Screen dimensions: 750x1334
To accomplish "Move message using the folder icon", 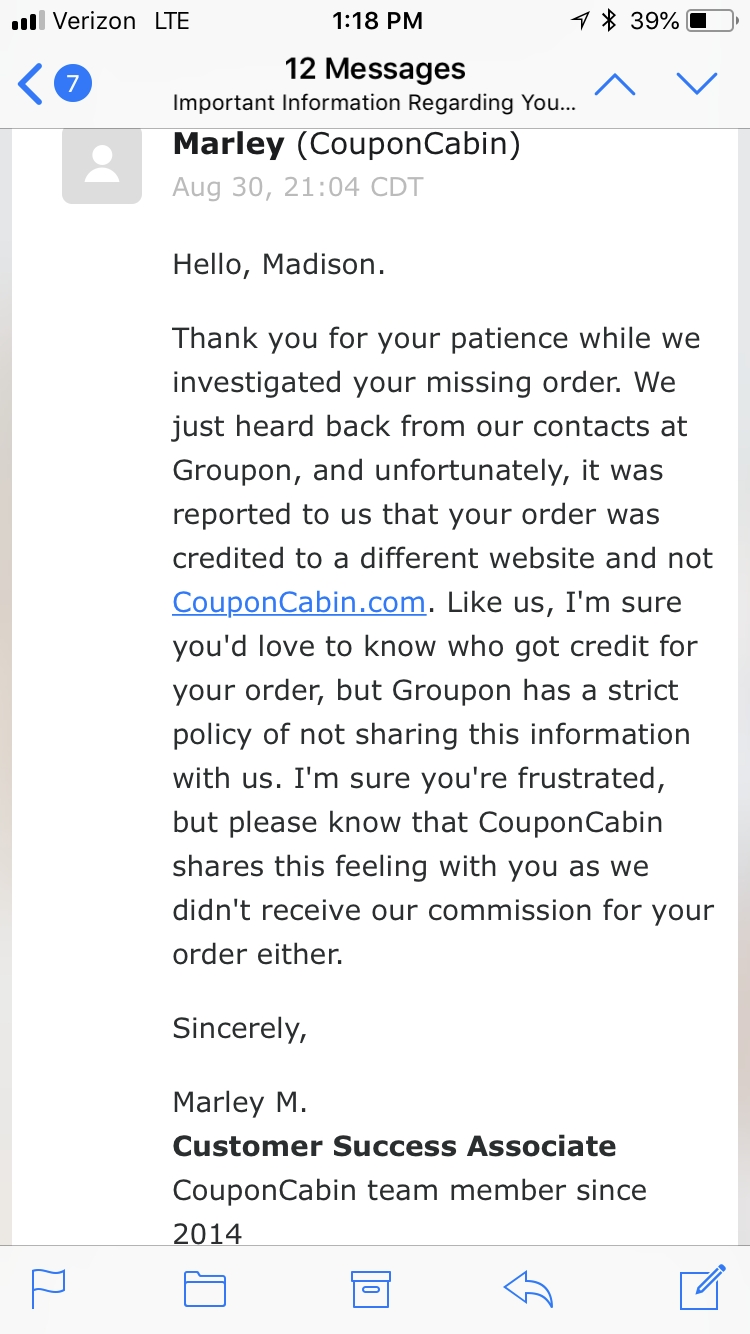I will point(205,1289).
